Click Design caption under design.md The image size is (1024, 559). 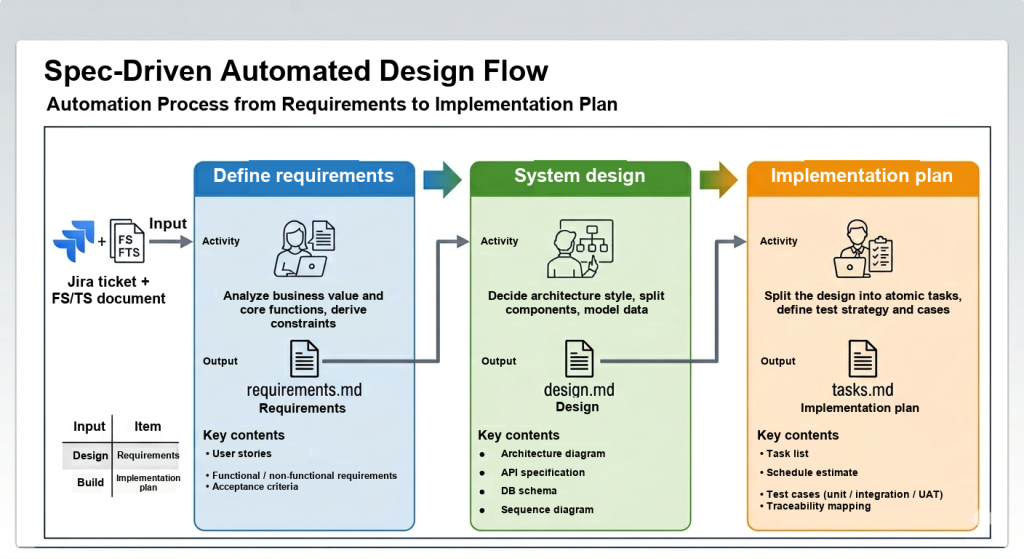click(x=577, y=407)
